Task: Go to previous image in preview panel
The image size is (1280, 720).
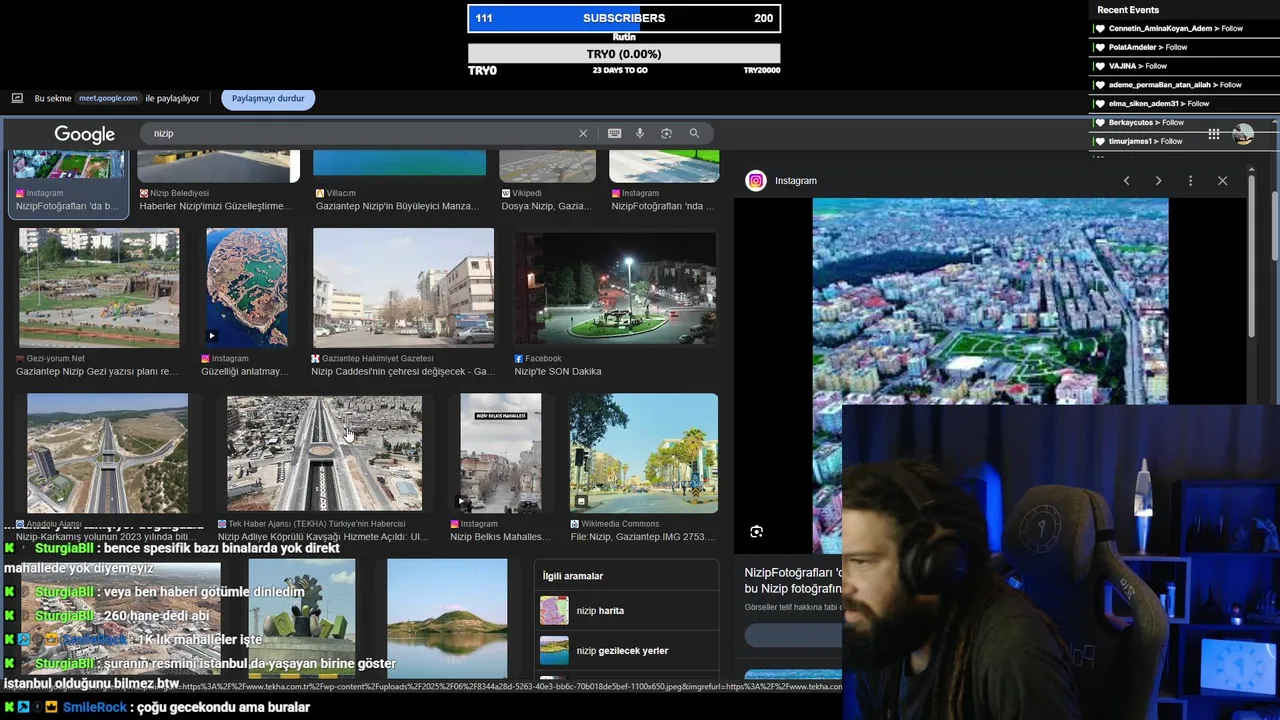Action: coord(1126,181)
